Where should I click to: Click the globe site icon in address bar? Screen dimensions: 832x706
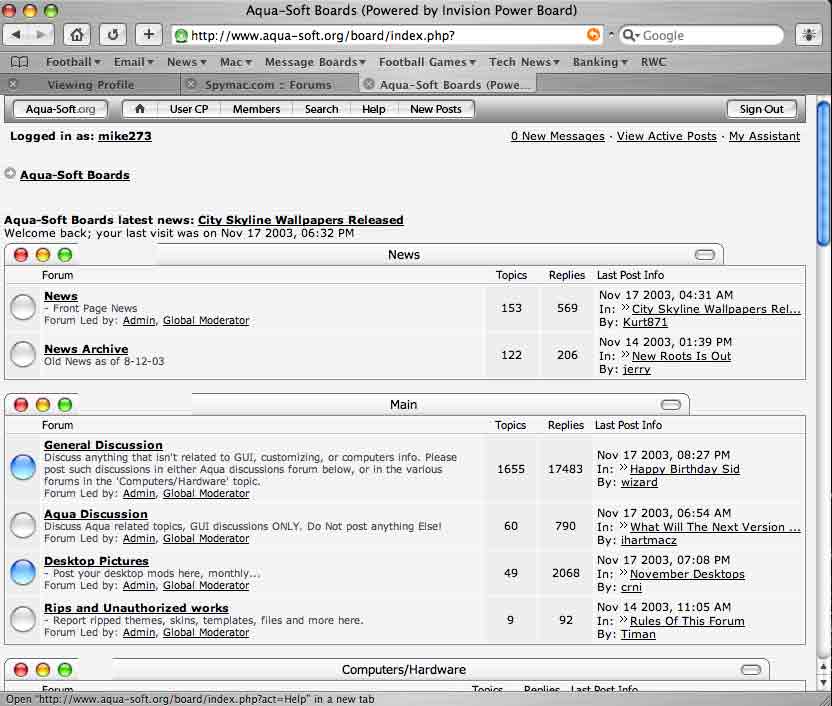(x=181, y=36)
